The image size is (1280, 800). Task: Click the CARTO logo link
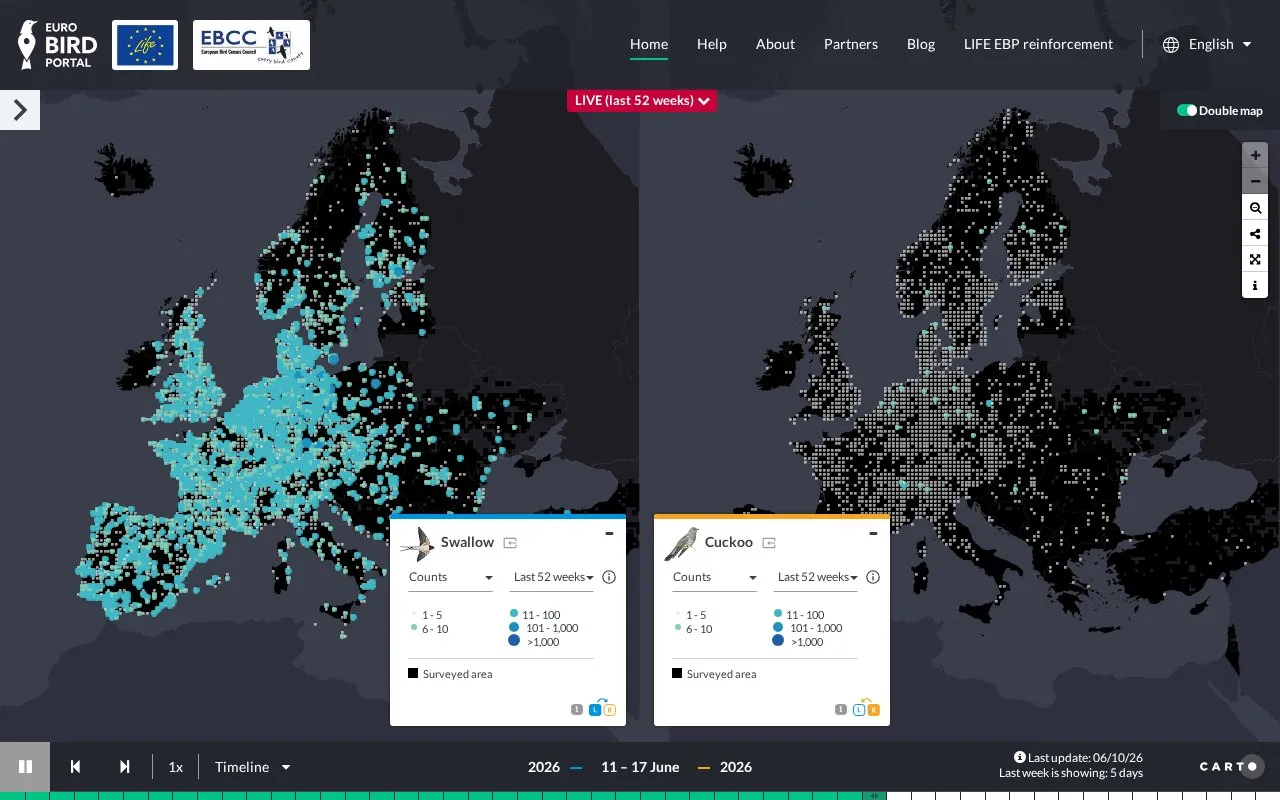pos(1231,767)
